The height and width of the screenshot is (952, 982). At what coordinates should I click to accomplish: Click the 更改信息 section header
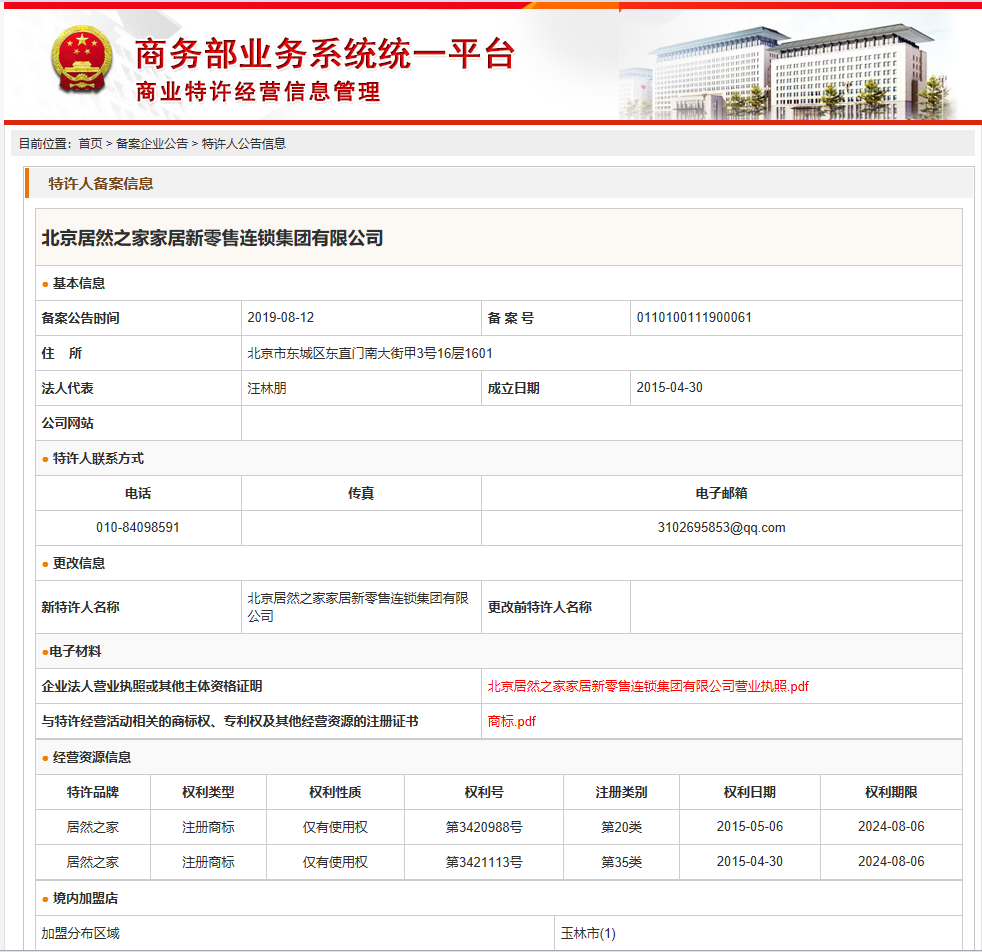point(79,563)
